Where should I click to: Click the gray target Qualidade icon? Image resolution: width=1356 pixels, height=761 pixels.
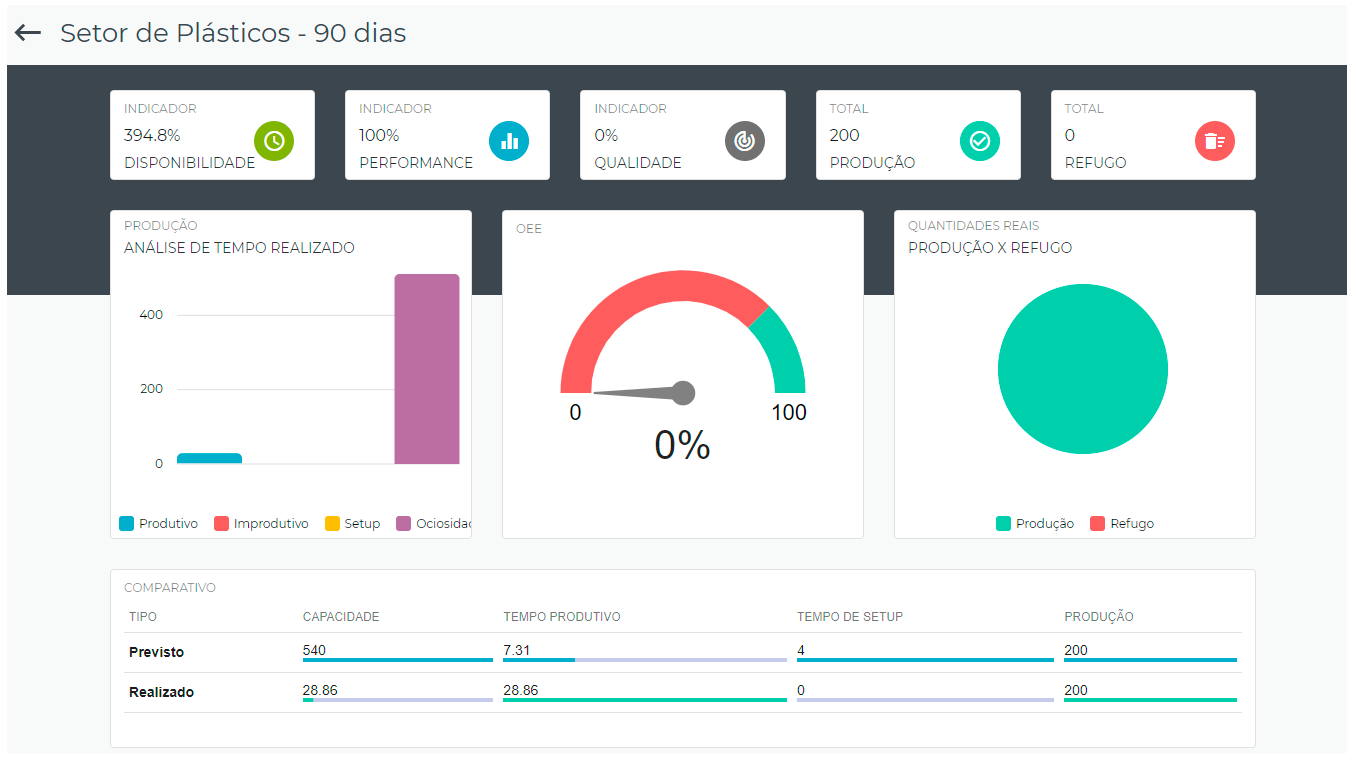click(x=745, y=141)
